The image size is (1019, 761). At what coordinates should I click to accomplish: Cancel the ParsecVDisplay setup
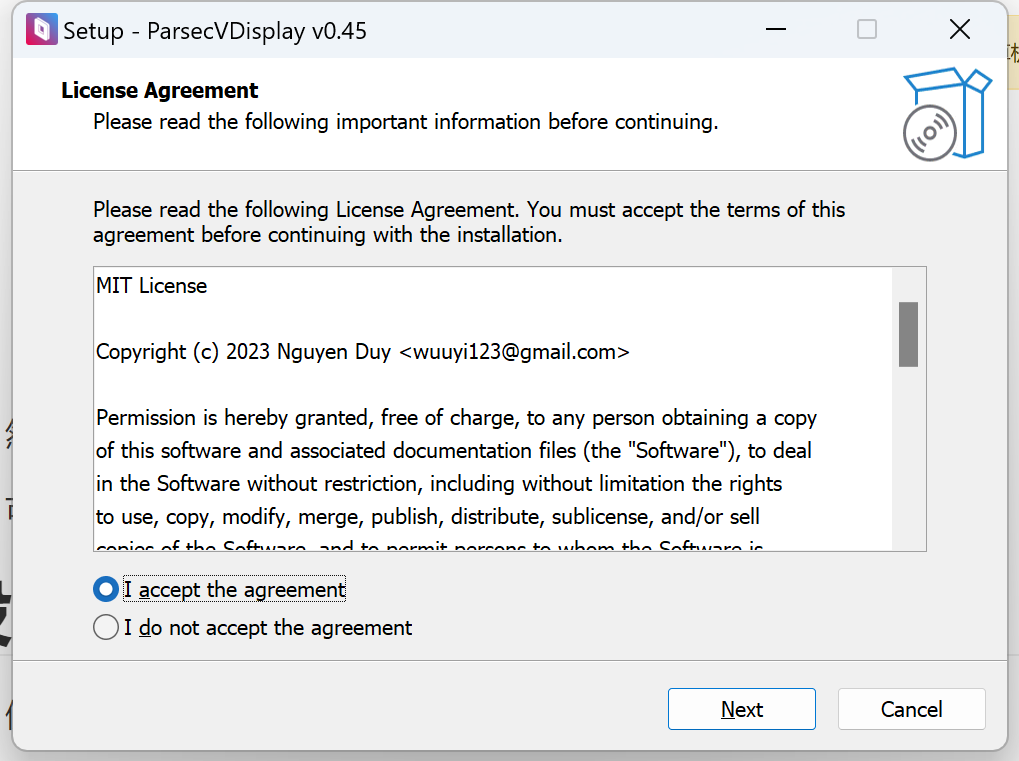pos(912,709)
